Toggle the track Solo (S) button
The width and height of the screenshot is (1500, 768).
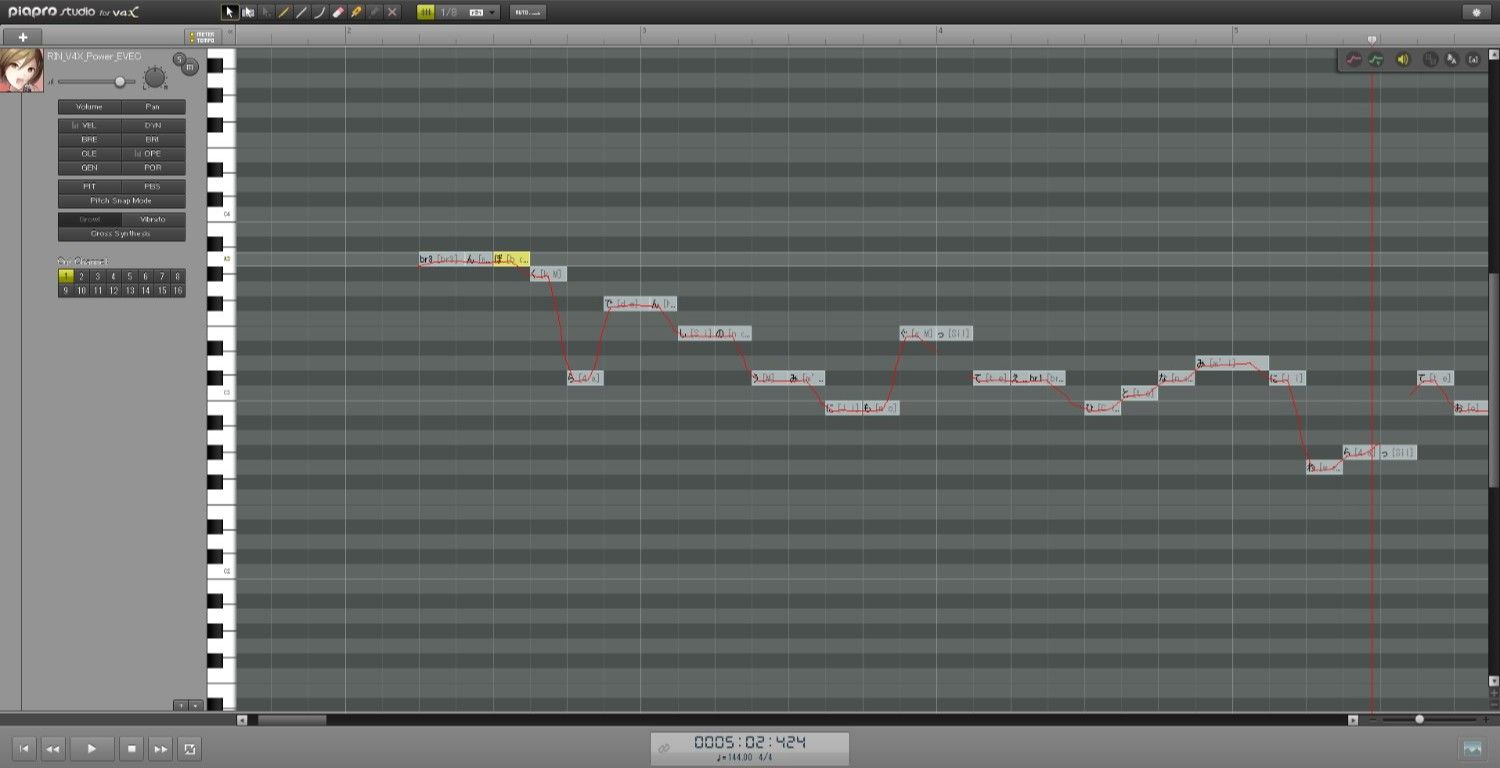click(x=179, y=60)
